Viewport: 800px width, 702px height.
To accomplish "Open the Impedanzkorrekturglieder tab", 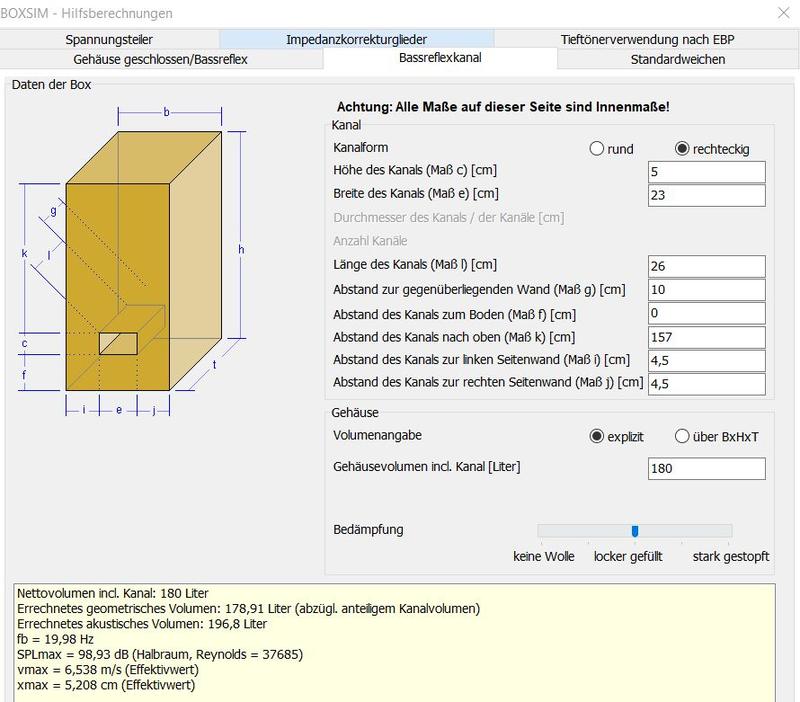I will pyautogui.click(x=356, y=39).
